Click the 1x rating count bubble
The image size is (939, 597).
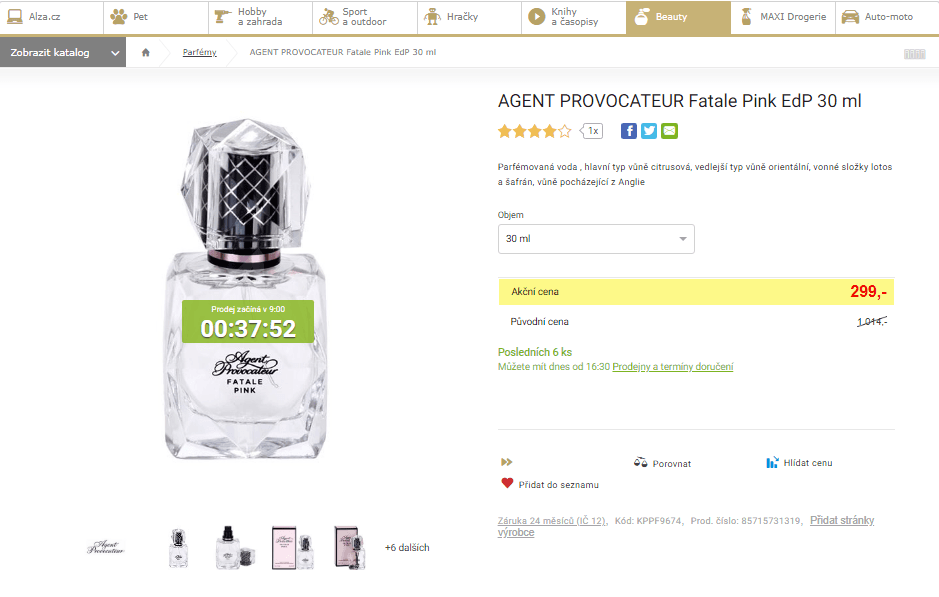(x=592, y=130)
